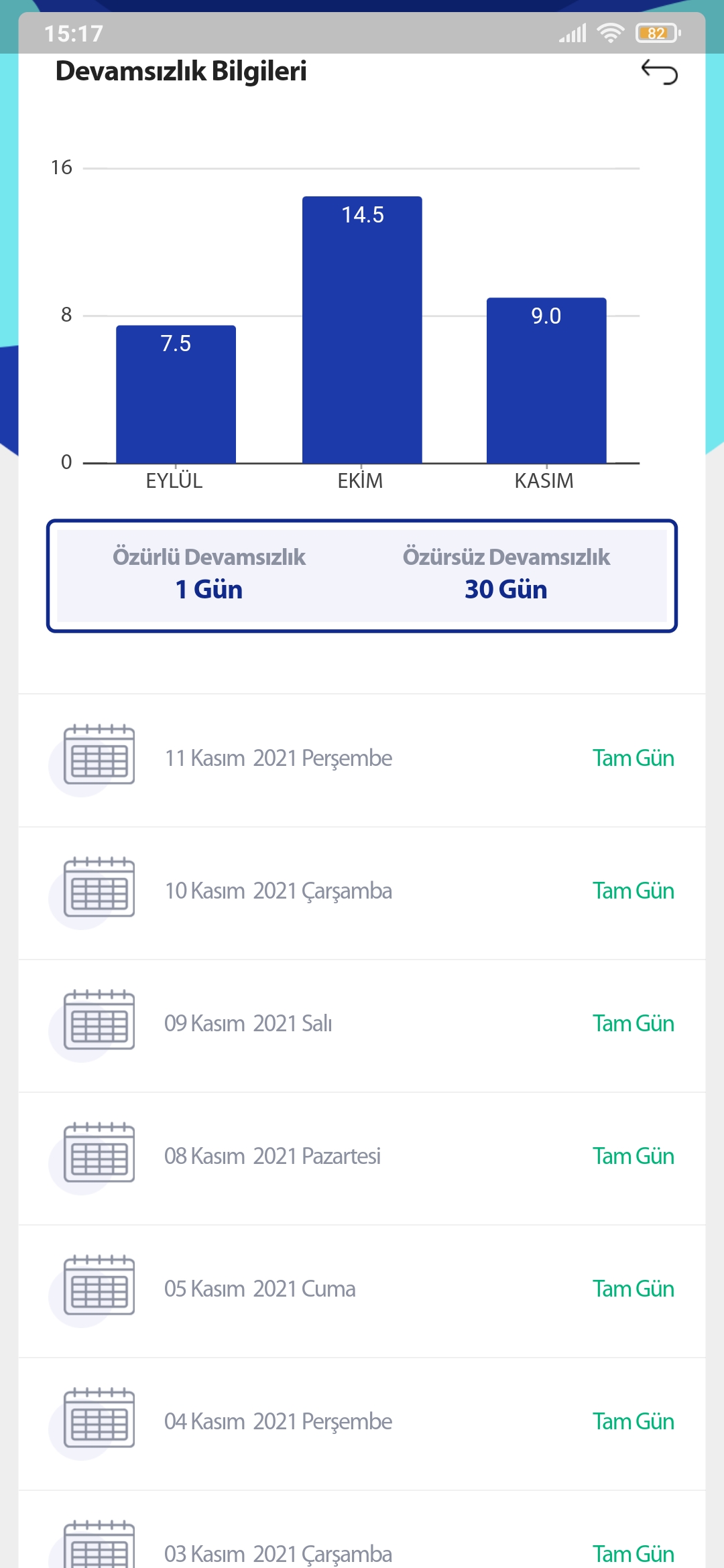
Task: Select the EKİM bar showing 14.5
Action: 362,330
